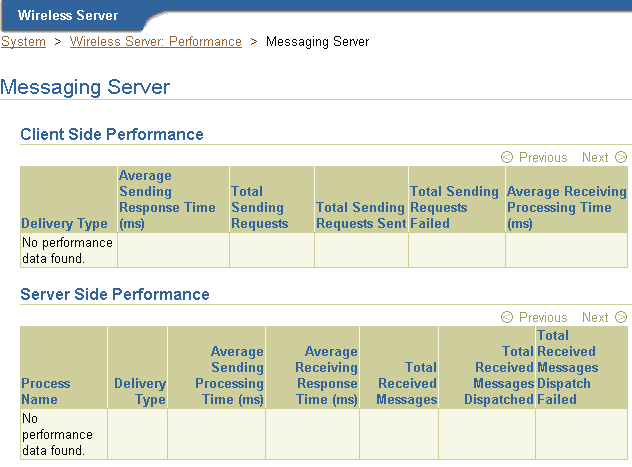Click Next arrow icon in Client Side Performance
This screenshot has width=632, height=467.
point(621,157)
